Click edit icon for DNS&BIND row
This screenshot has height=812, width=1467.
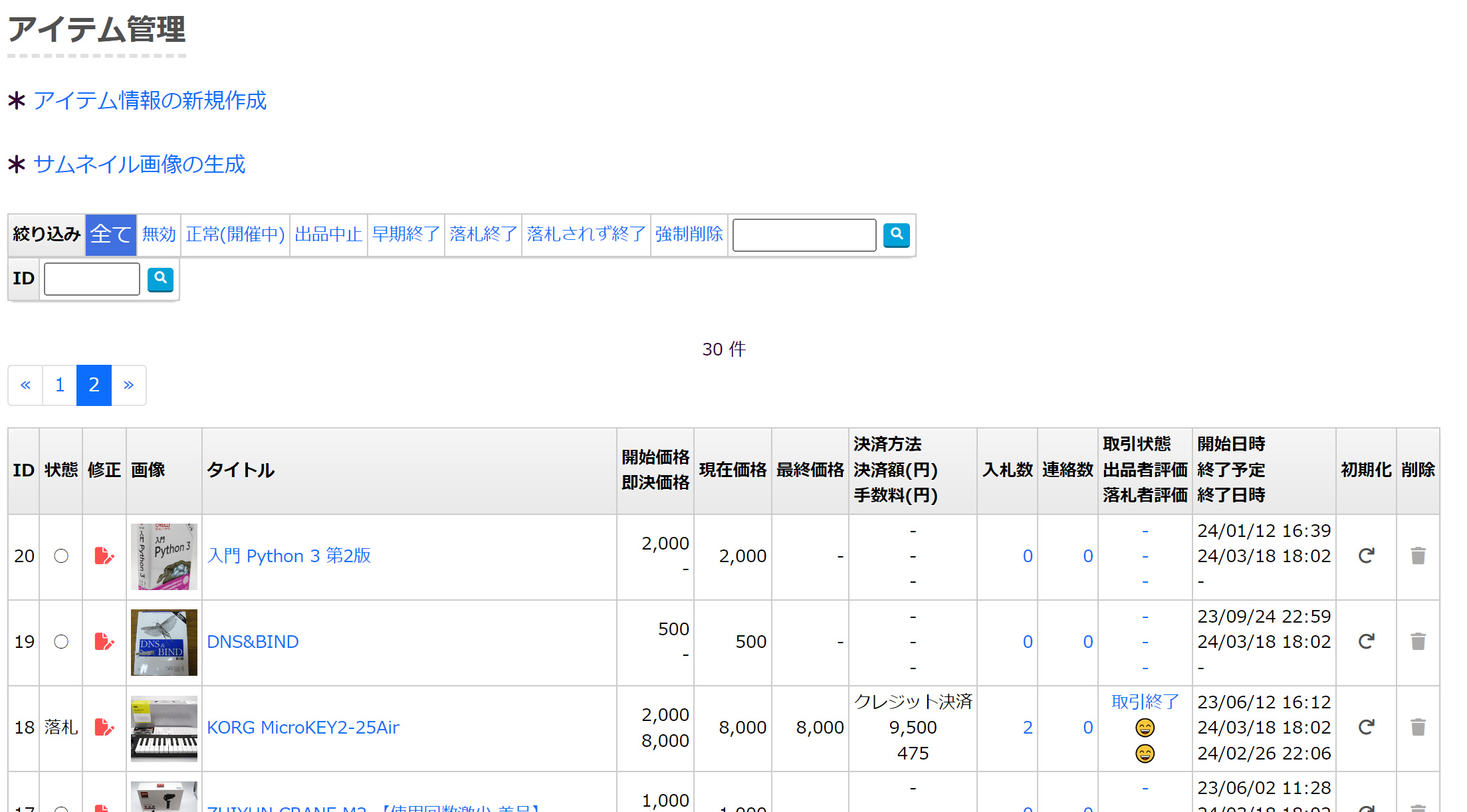pos(104,641)
